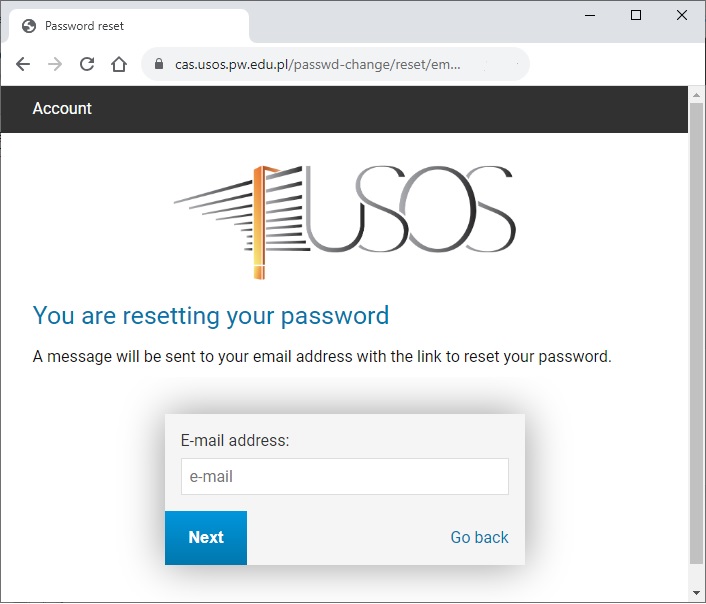
Task: Click the globe favicon on the tab
Action: coord(29,26)
